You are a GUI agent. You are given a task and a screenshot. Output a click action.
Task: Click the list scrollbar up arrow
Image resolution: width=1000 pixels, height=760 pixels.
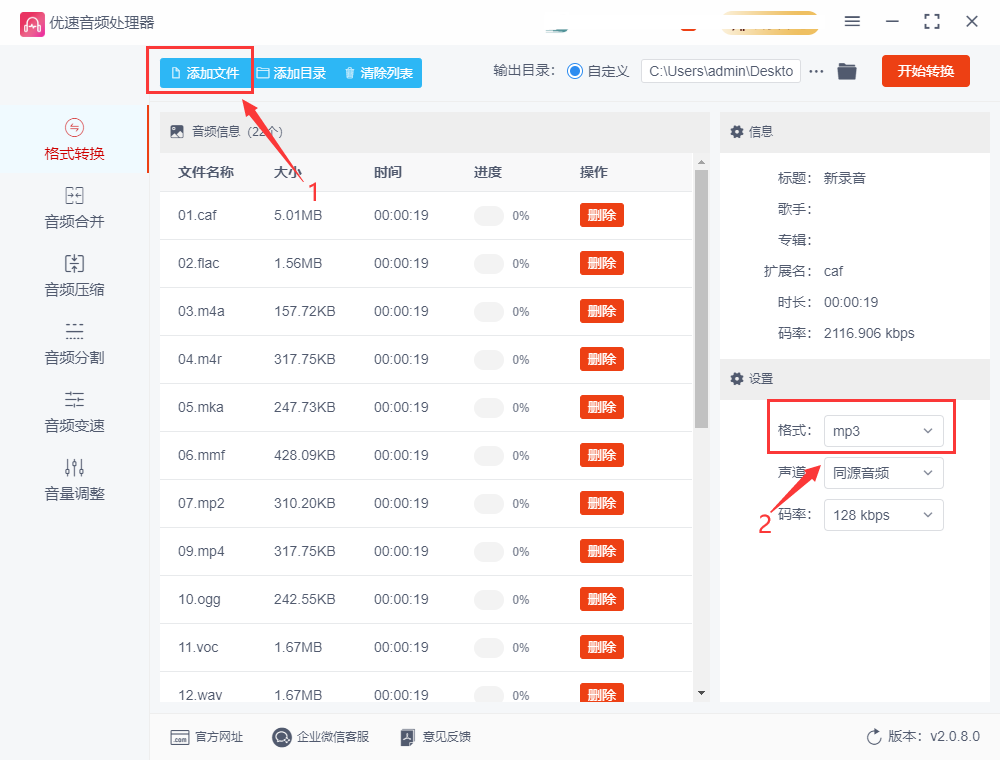(701, 162)
